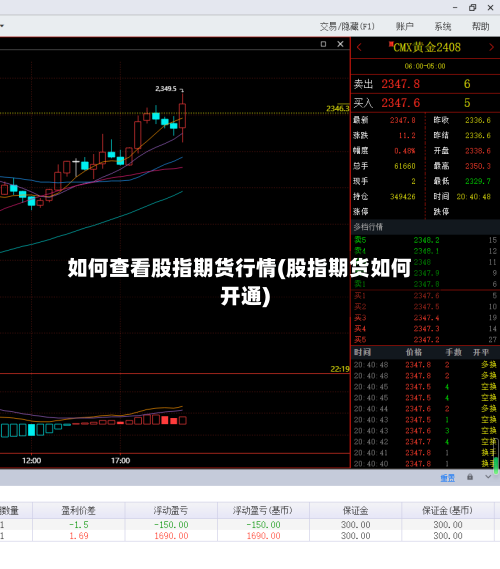Click the 盈利价差 column header
The width and height of the screenshot is (500, 569).
(79, 511)
